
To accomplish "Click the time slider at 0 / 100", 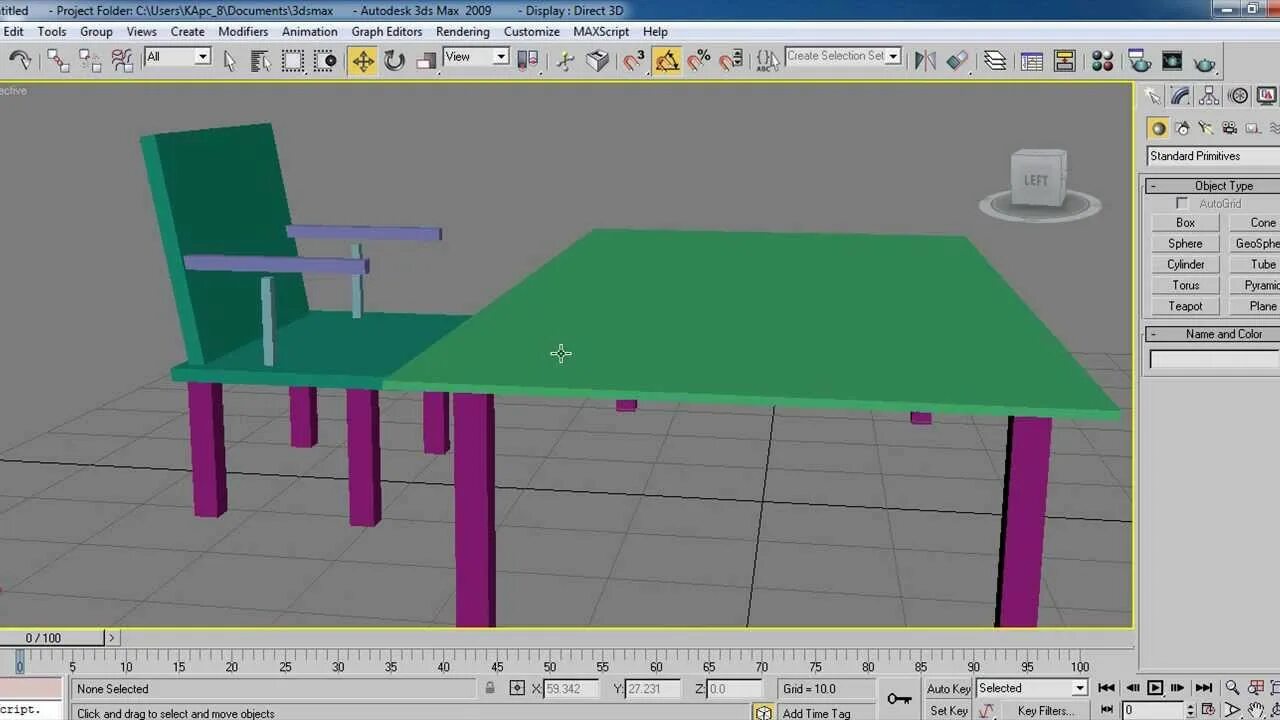I will [44, 637].
